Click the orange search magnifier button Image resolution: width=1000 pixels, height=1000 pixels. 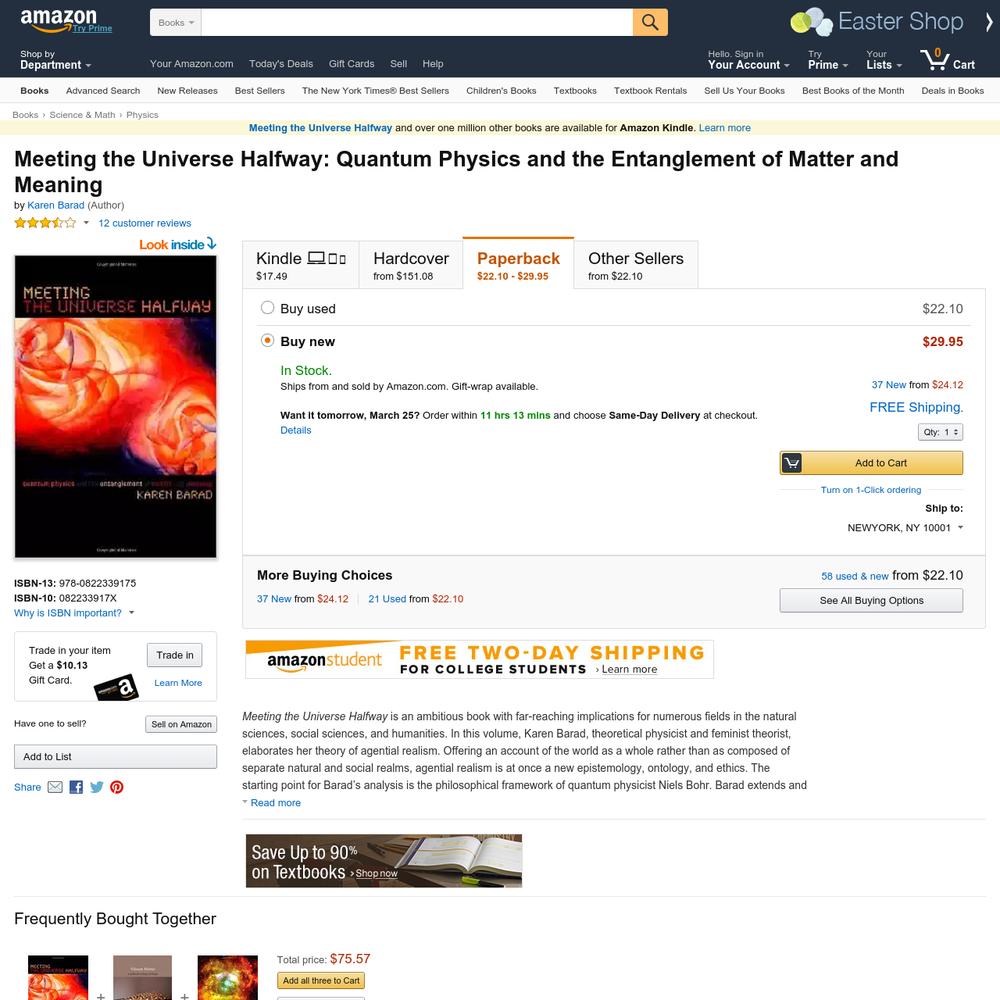tap(650, 22)
